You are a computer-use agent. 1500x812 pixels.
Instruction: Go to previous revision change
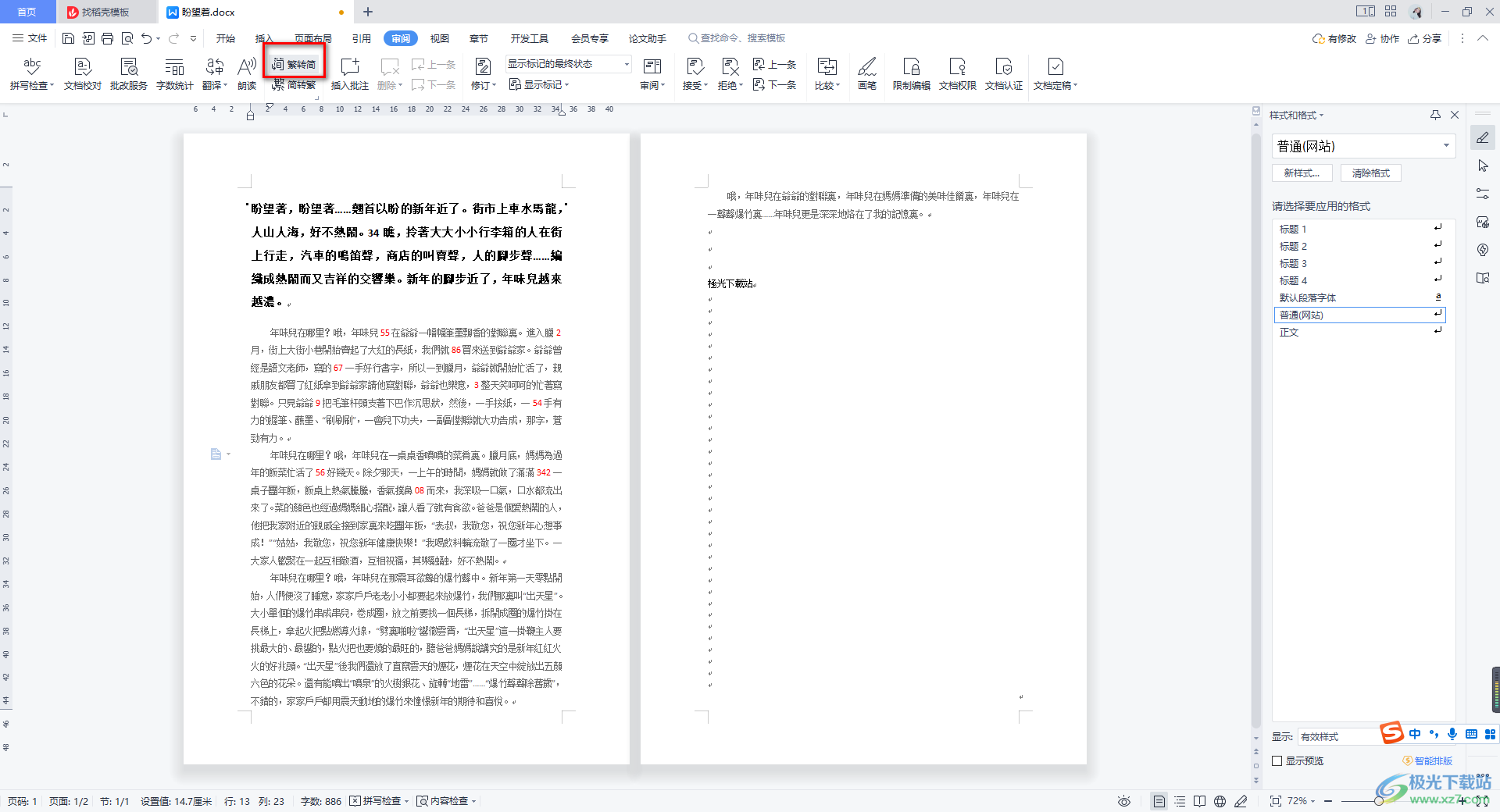point(774,64)
